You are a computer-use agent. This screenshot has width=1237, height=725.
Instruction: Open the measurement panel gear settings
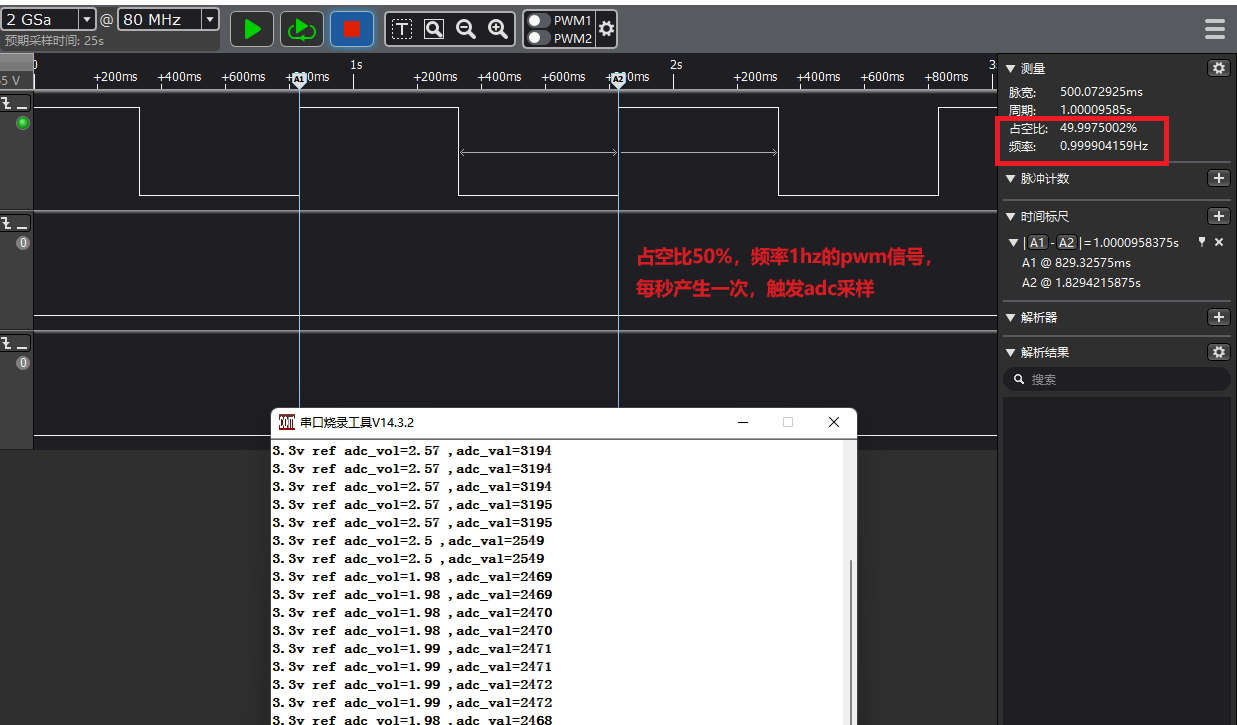pyautogui.click(x=1218, y=68)
